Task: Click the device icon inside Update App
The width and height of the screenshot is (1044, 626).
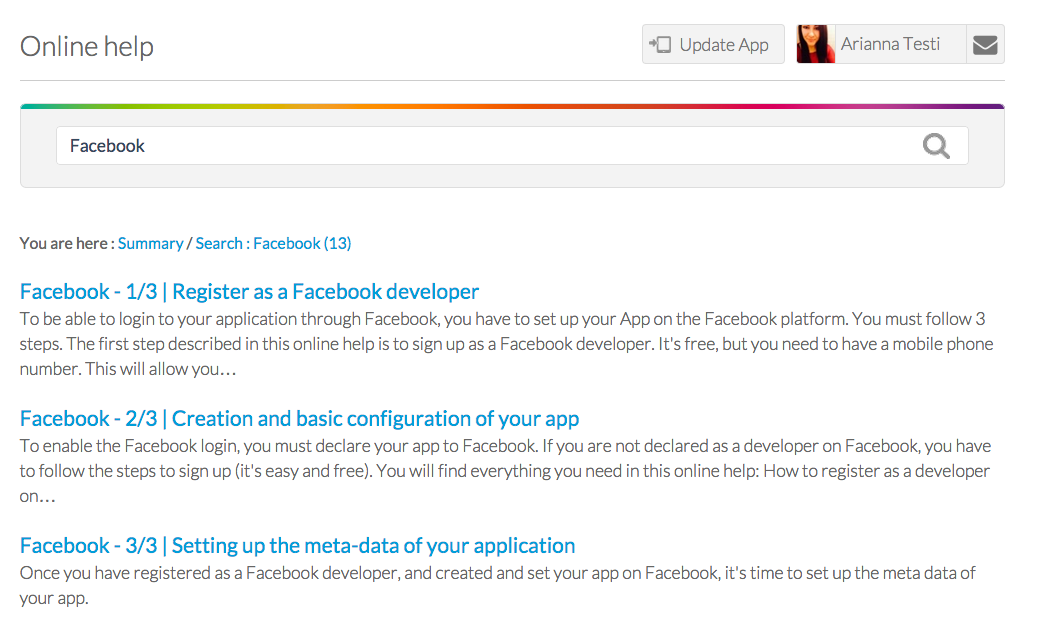Action: (660, 45)
